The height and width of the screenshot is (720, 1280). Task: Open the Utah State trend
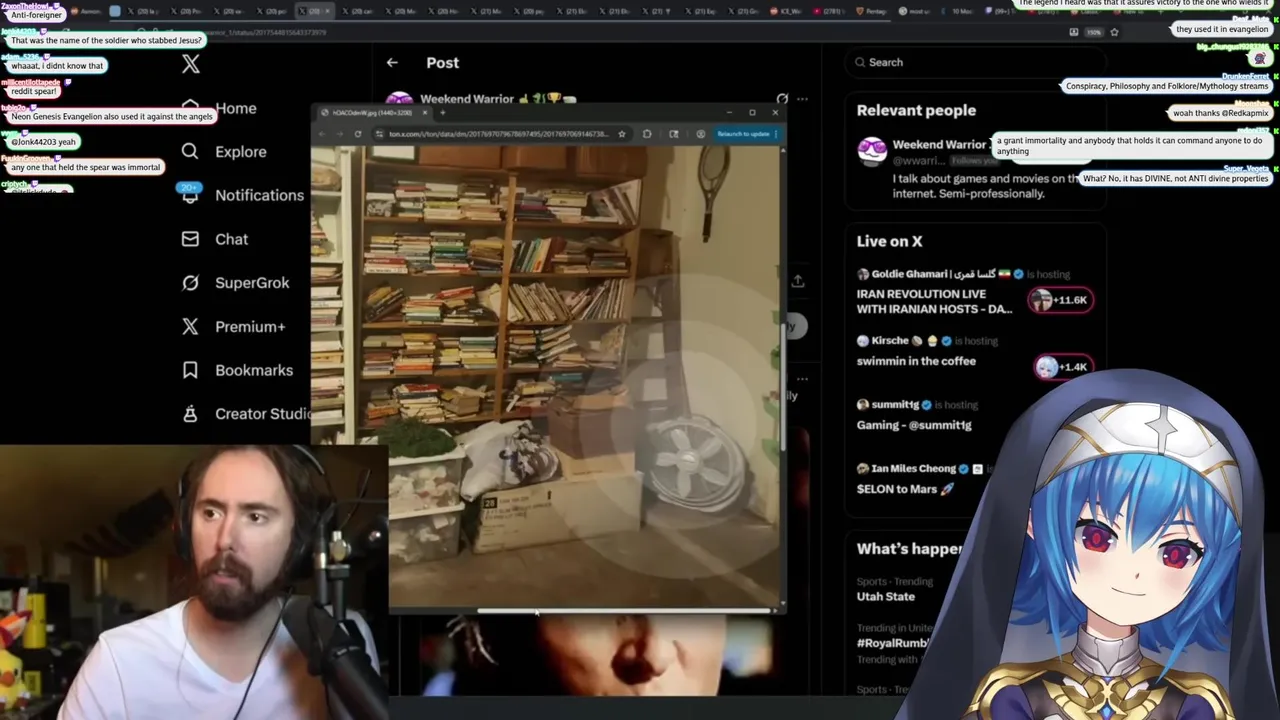tap(885, 596)
